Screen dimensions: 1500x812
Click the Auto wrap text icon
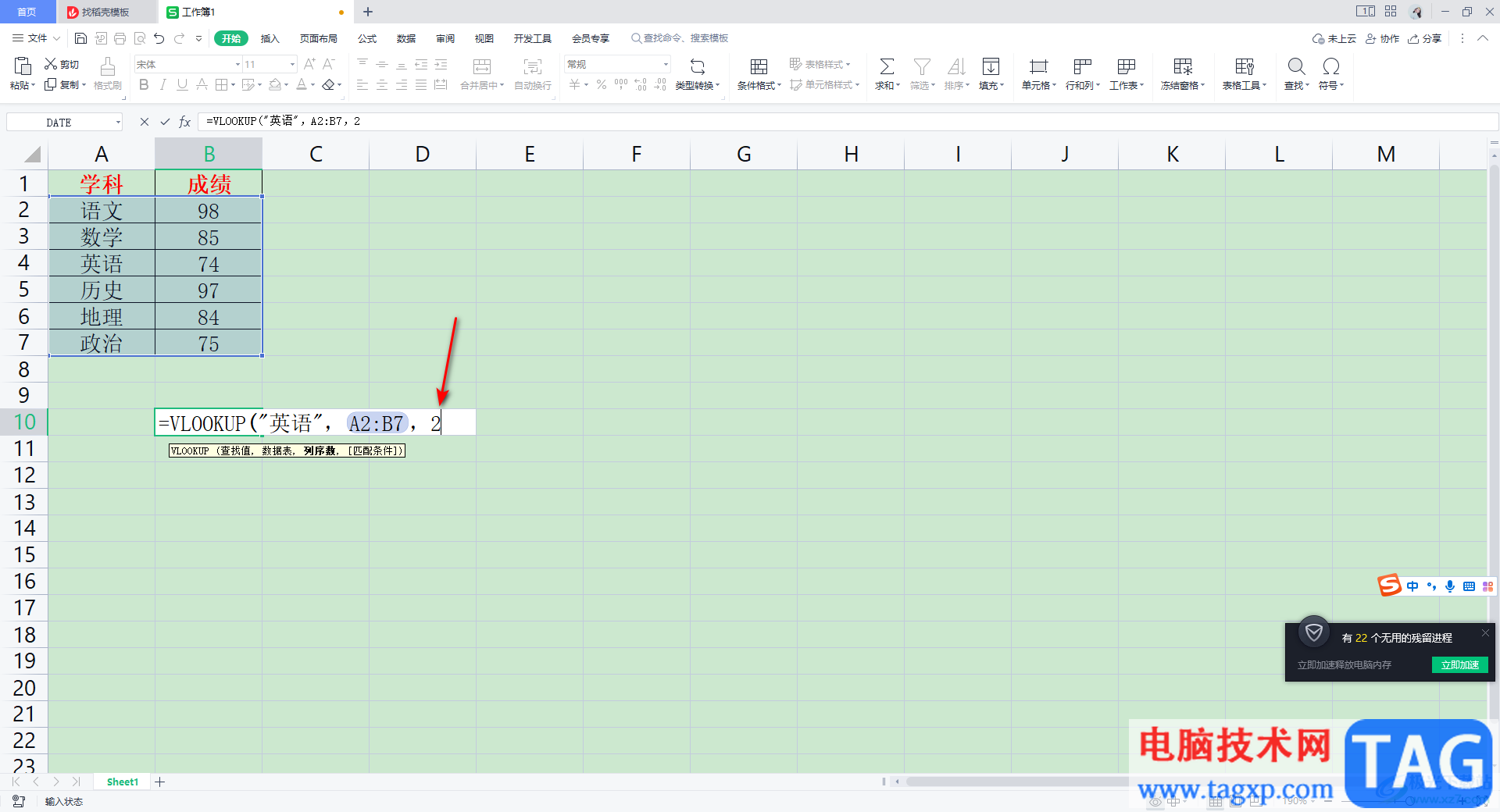click(x=533, y=66)
